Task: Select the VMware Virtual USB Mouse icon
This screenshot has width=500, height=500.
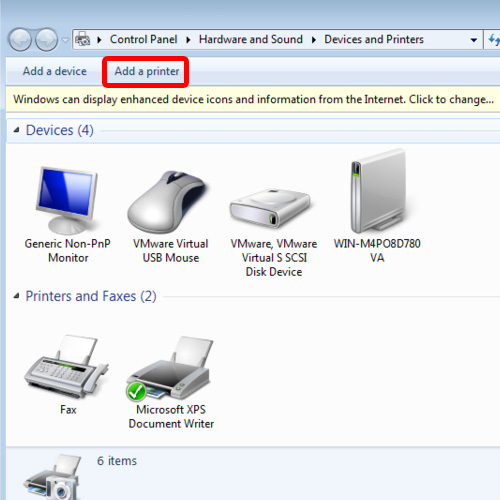Action: pyautogui.click(x=168, y=202)
